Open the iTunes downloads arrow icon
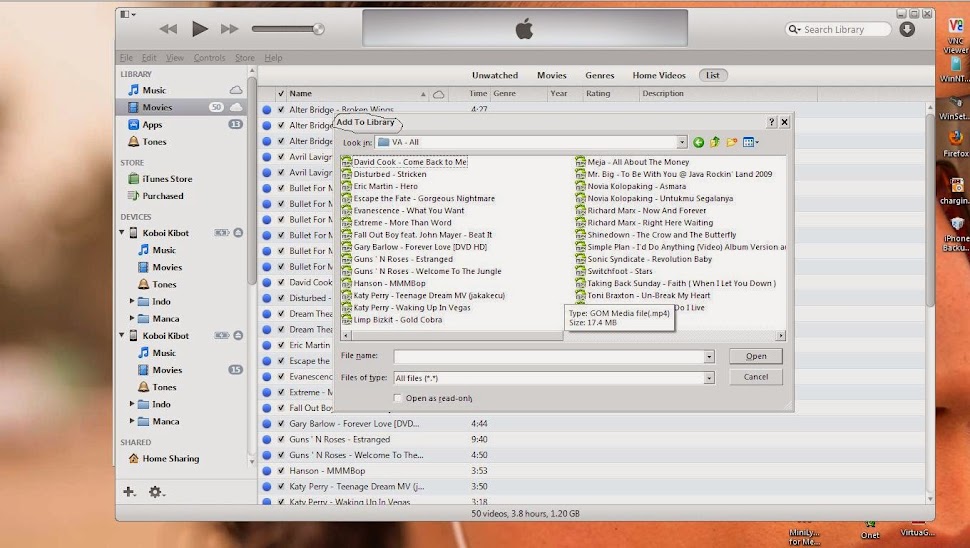 click(x=907, y=29)
